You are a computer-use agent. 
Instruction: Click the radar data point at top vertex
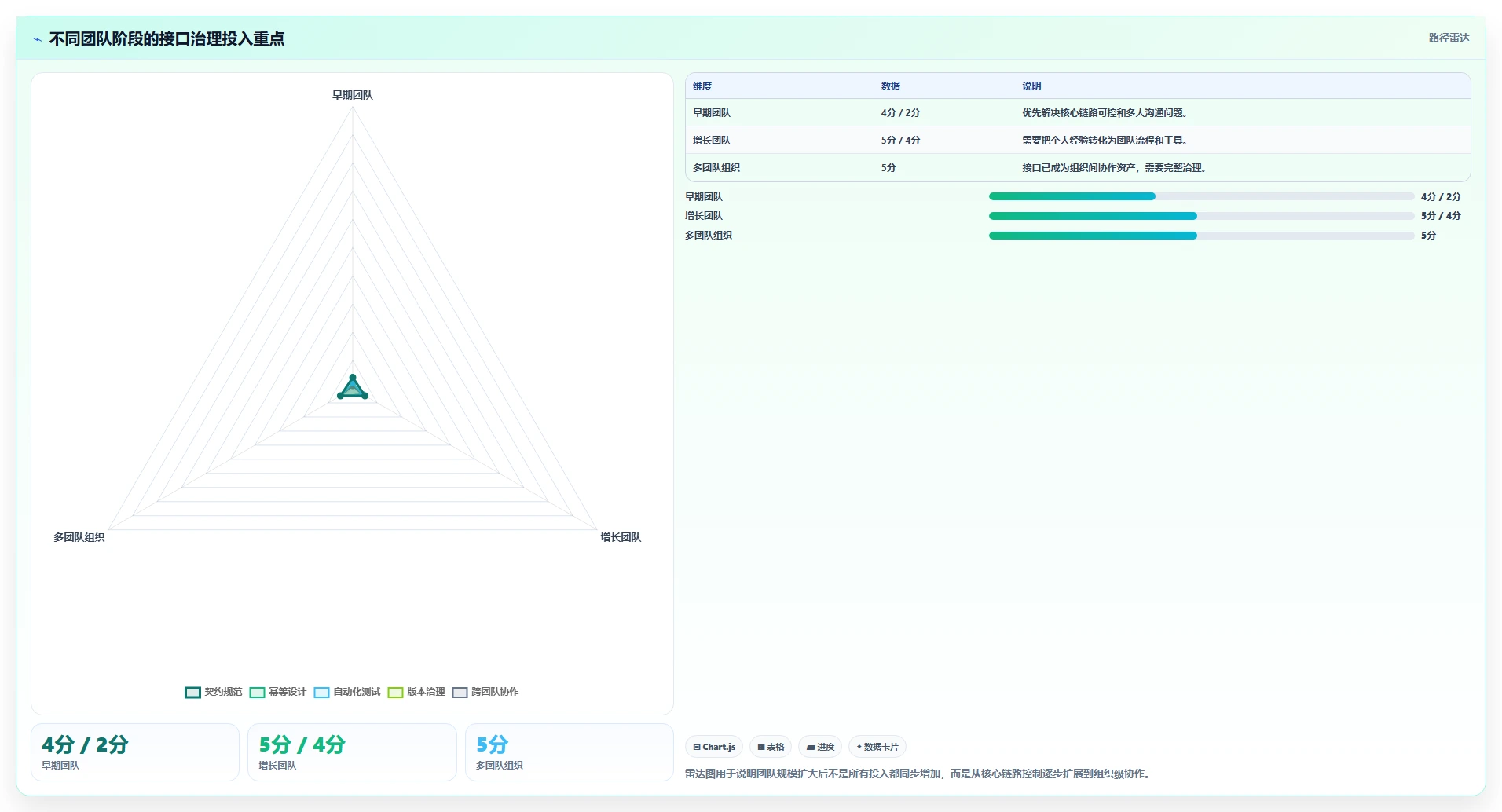coord(353,378)
